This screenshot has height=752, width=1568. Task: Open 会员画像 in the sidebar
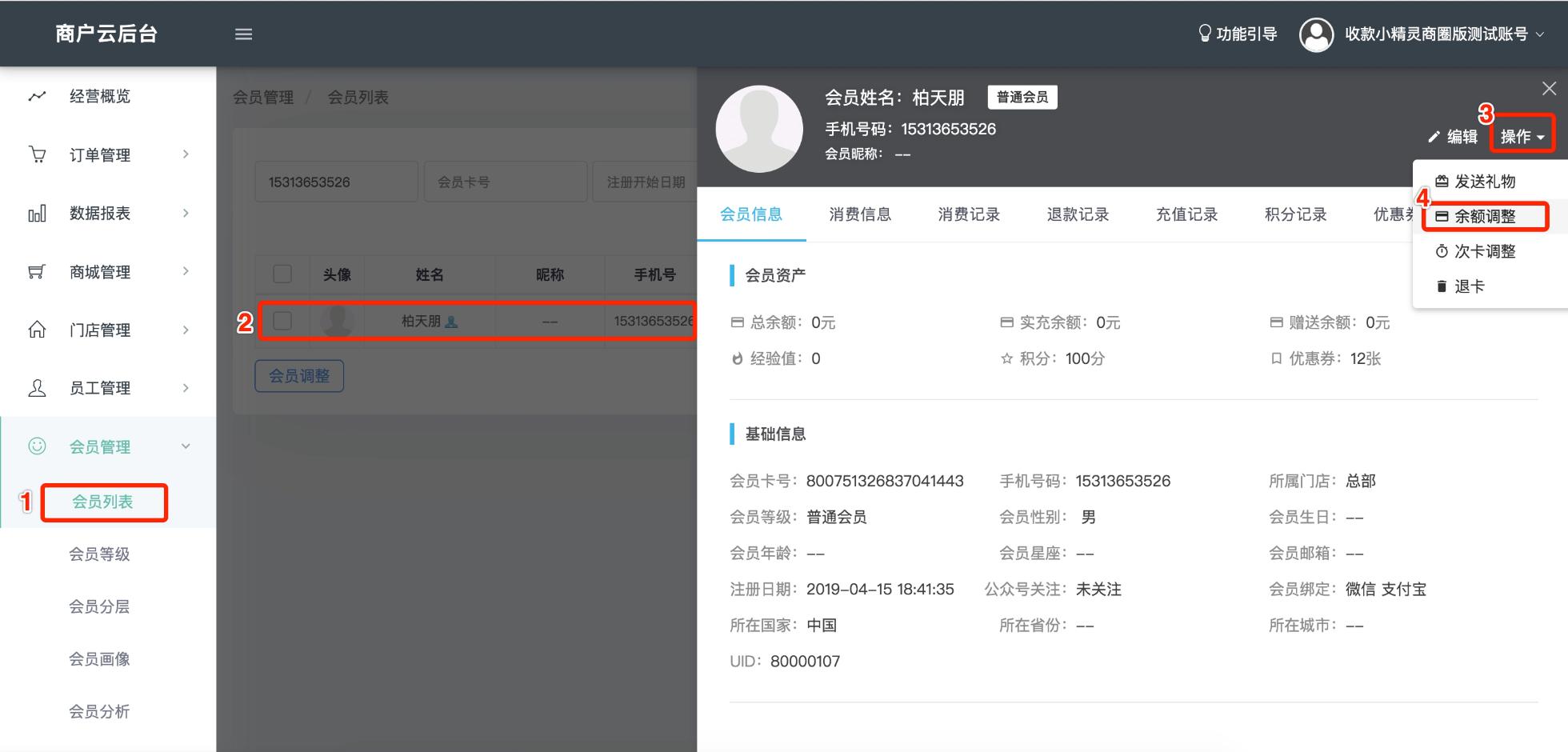click(99, 659)
